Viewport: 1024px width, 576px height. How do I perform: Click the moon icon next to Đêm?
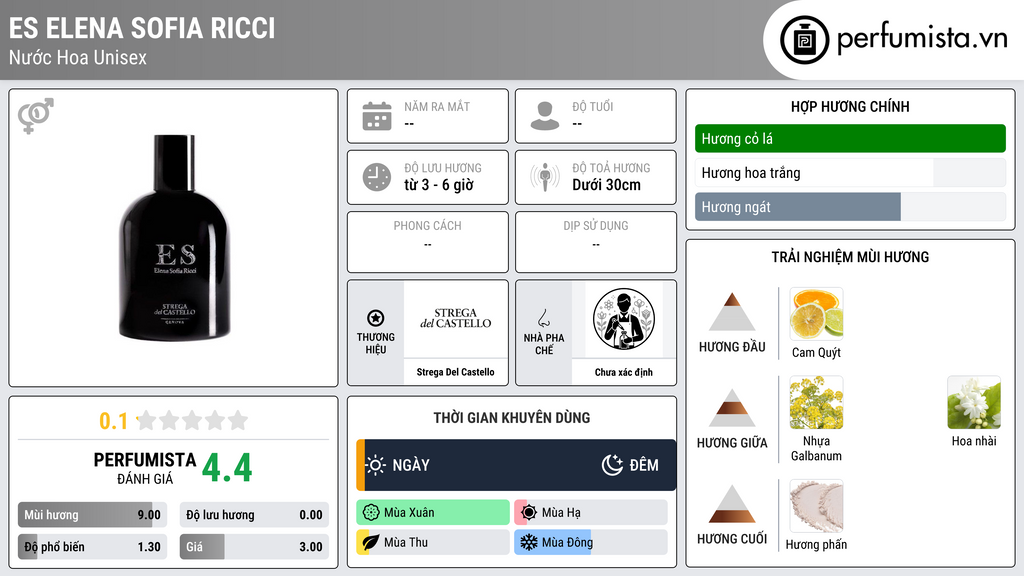coord(612,465)
